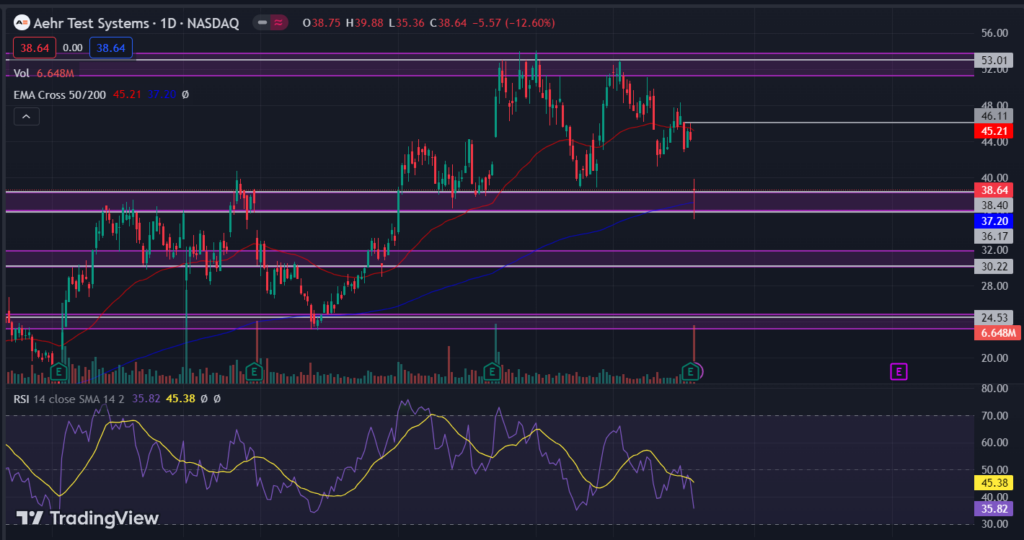Screen dimensions: 1024x540
Task: Click the blue 38.64 buy price box
Action: click(x=111, y=48)
